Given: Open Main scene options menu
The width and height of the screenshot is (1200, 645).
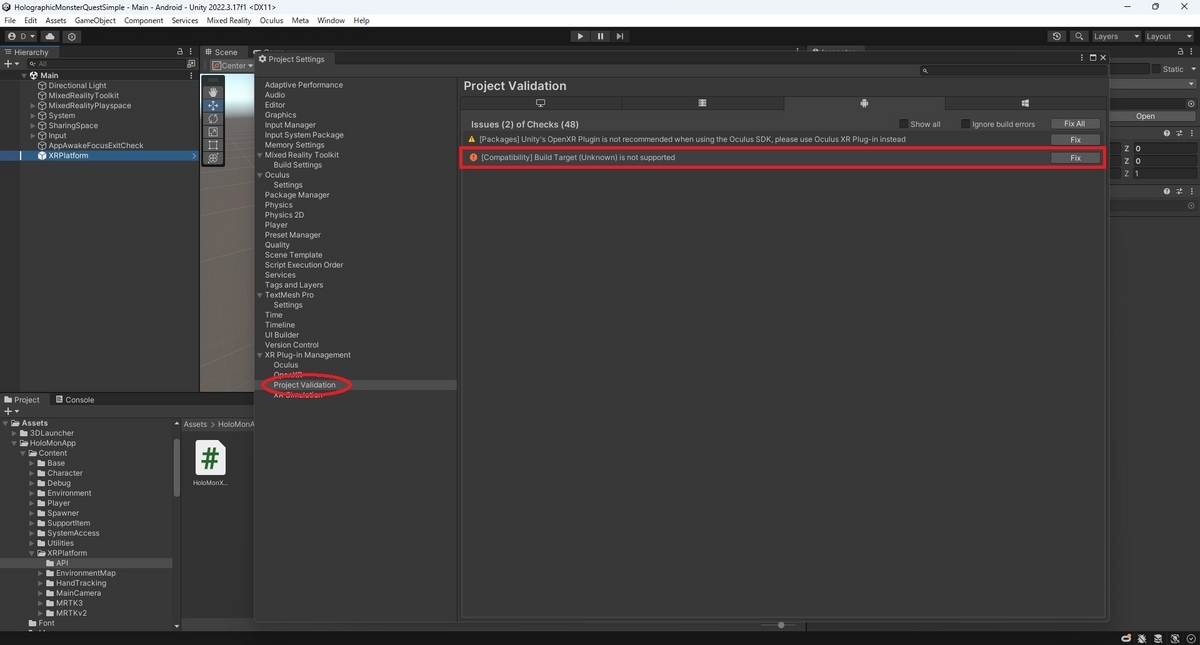Looking at the screenshot, I should (x=191, y=76).
